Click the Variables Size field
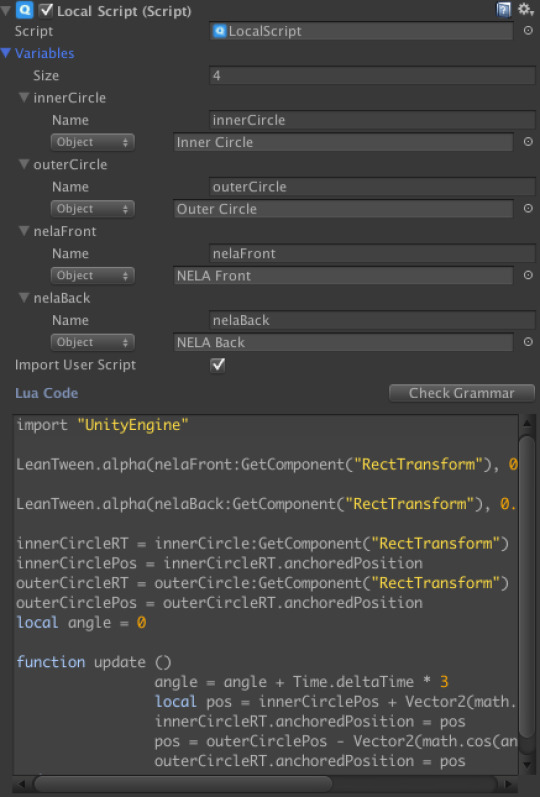This screenshot has height=797, width=540. 372,76
